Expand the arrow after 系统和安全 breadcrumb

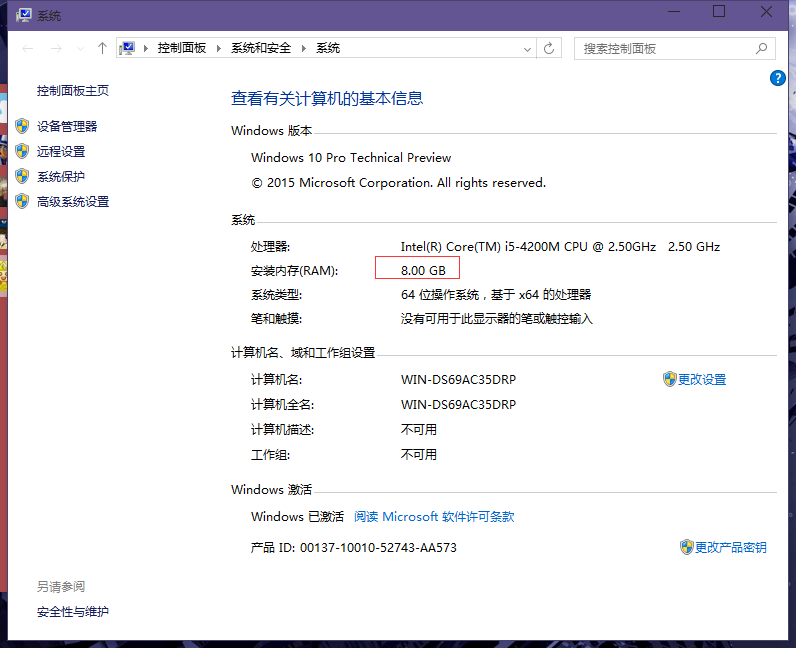pyautogui.click(x=304, y=48)
